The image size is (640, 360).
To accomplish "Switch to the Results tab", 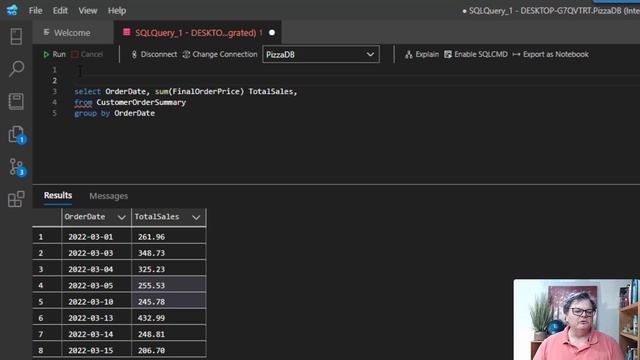I will (58, 196).
